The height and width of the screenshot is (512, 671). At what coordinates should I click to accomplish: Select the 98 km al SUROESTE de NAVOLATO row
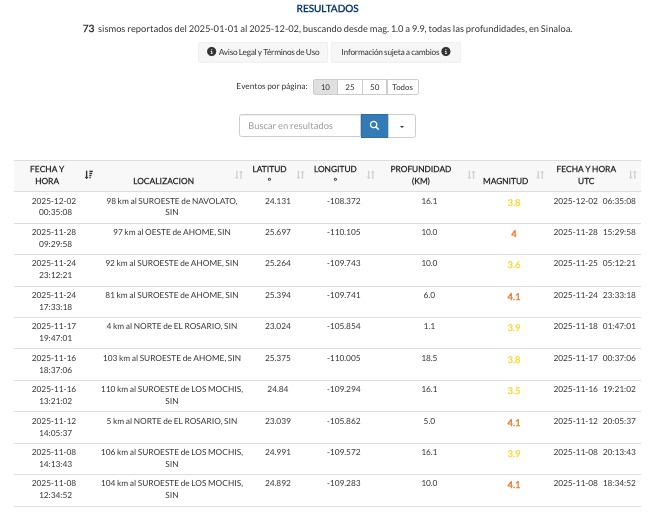[x=327, y=207]
